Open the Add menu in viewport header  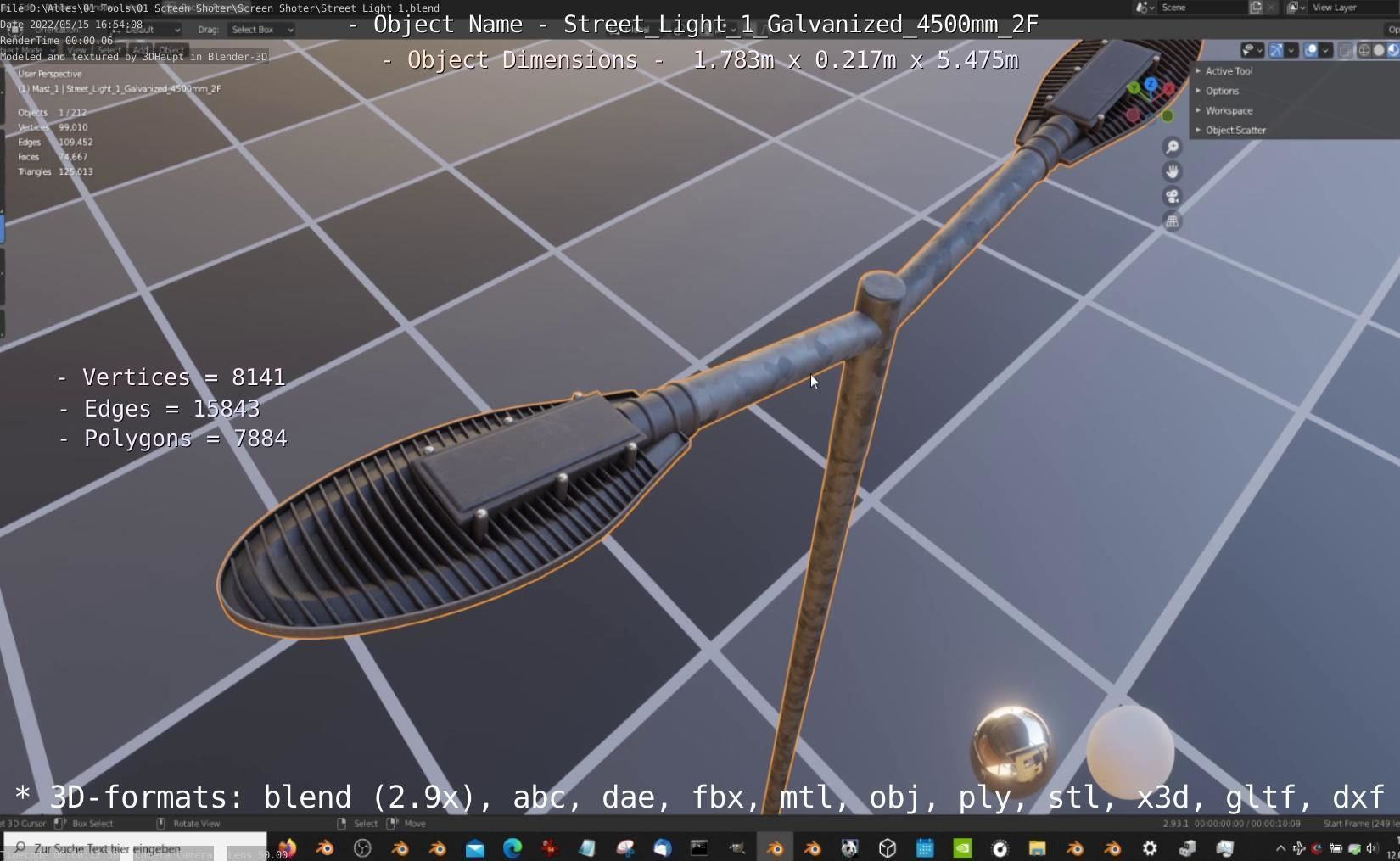click(140, 50)
